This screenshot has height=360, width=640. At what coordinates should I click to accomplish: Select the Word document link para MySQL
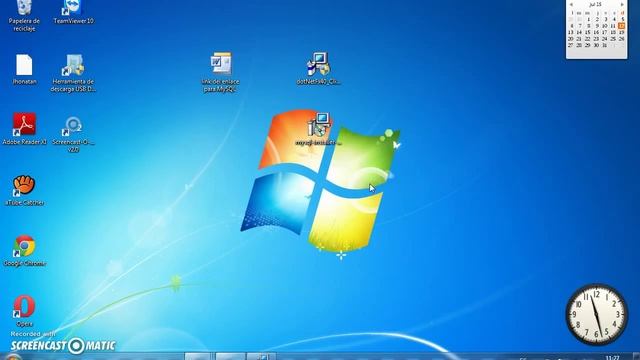[221, 72]
